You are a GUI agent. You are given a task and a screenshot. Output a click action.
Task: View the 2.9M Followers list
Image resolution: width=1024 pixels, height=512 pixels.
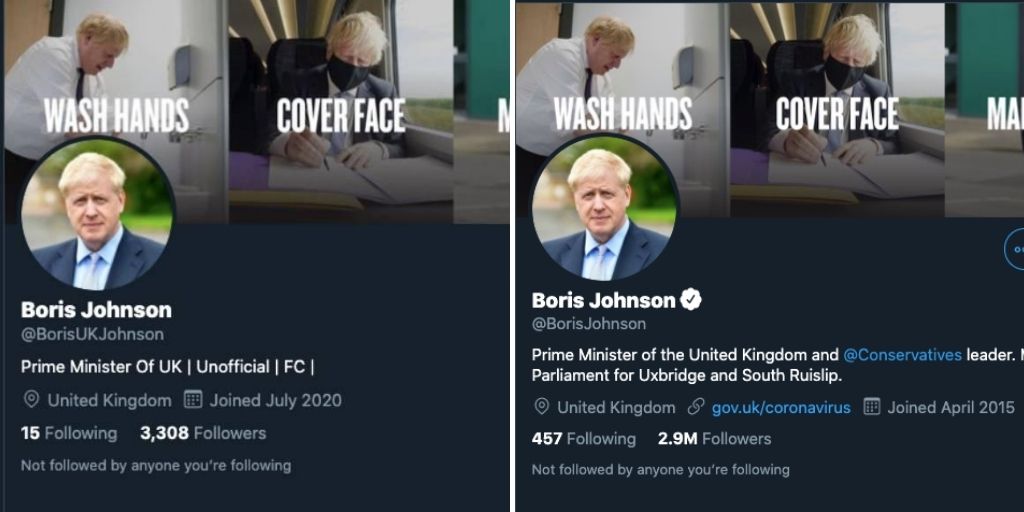[714, 439]
